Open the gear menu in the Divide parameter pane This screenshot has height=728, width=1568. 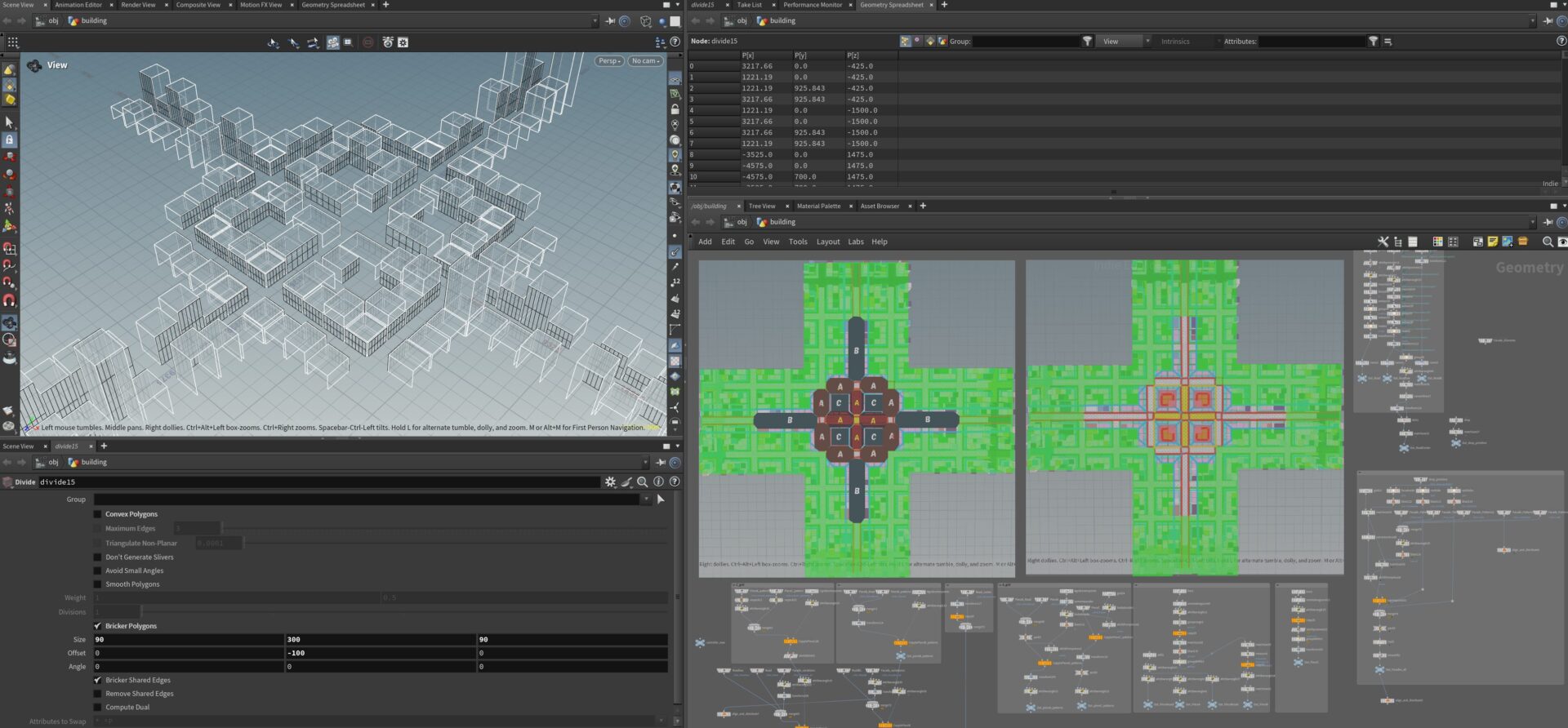tap(610, 482)
